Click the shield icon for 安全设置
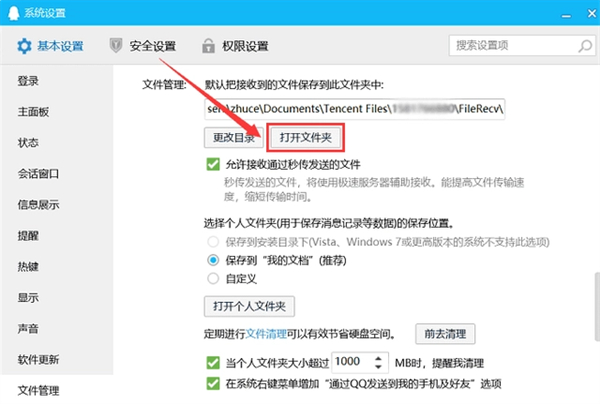Viewport: 600px width, 404px height. click(117, 46)
